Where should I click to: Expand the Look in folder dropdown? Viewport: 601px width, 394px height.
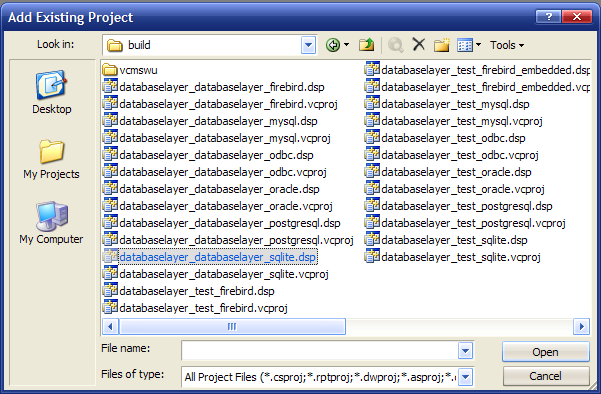pos(309,45)
